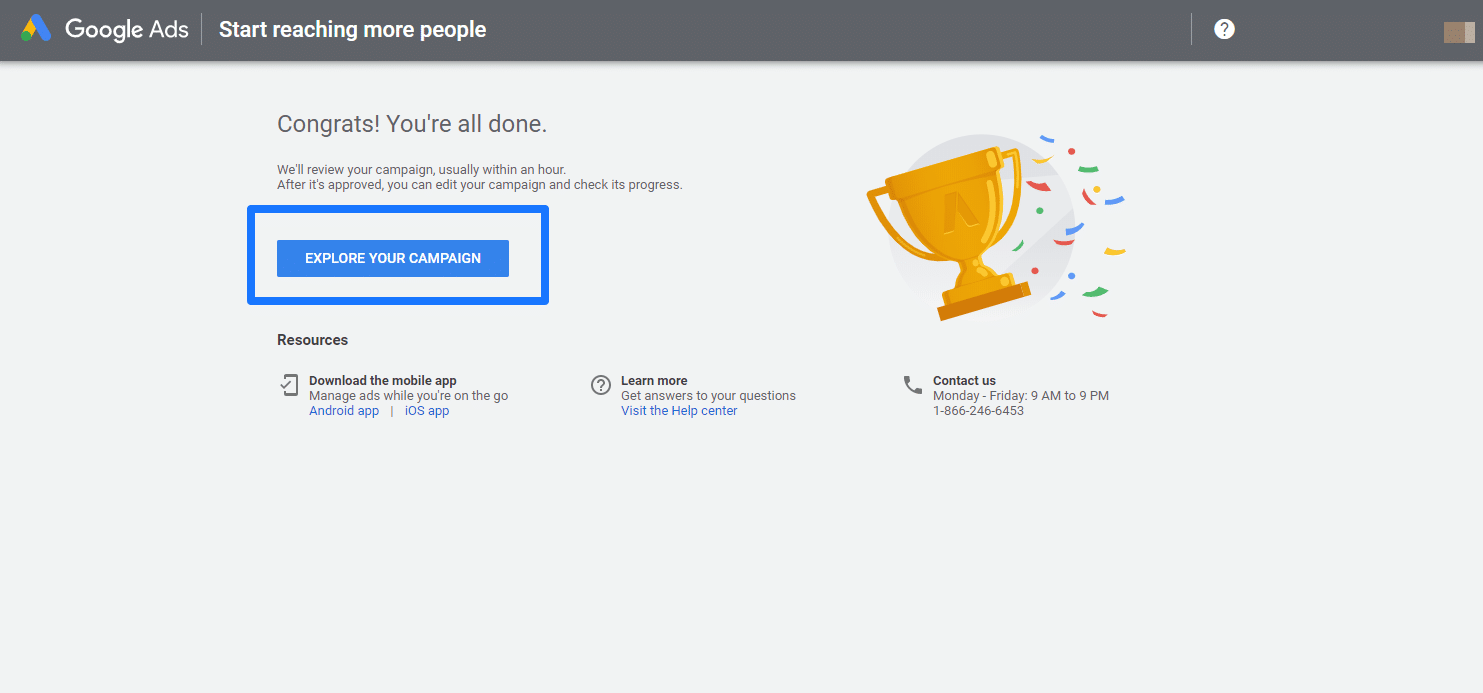Click the Google Ads triangle logo icon

[36, 29]
